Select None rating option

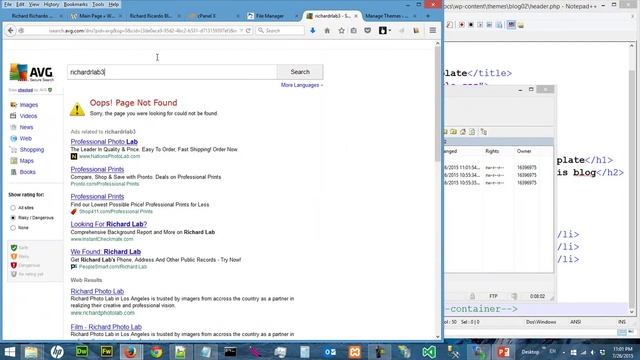13,228
